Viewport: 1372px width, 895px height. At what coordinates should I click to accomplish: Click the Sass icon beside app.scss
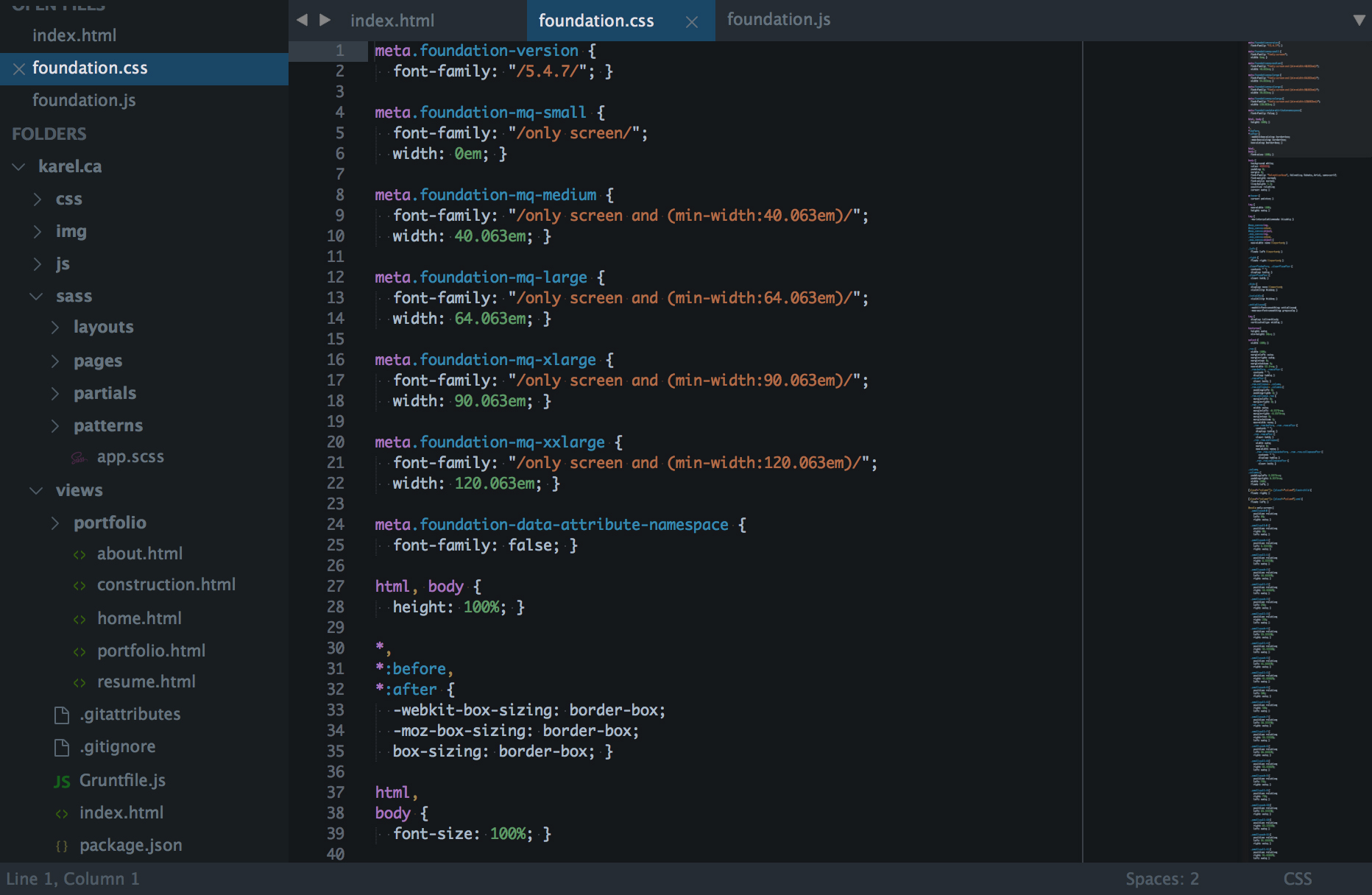79,458
